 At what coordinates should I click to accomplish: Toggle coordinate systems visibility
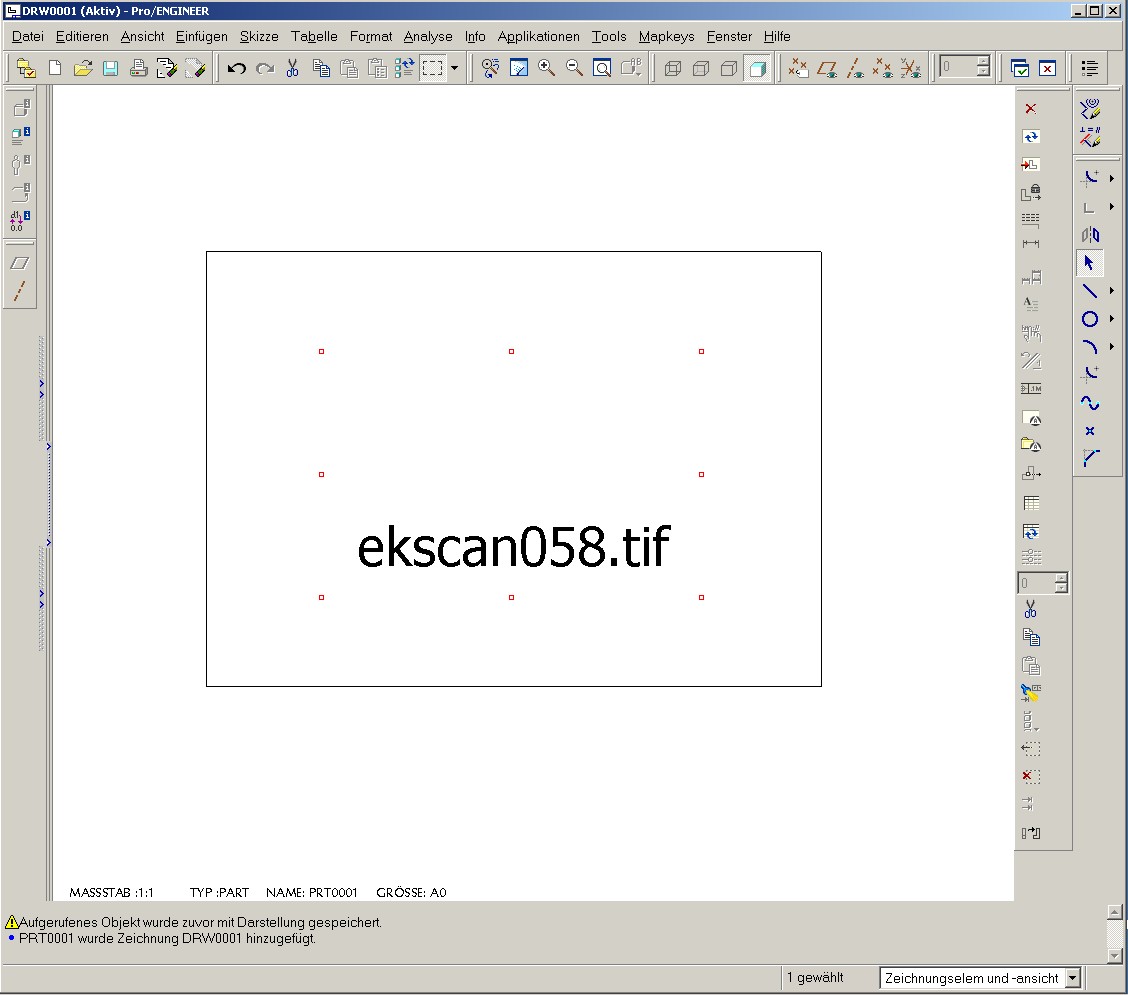911,68
